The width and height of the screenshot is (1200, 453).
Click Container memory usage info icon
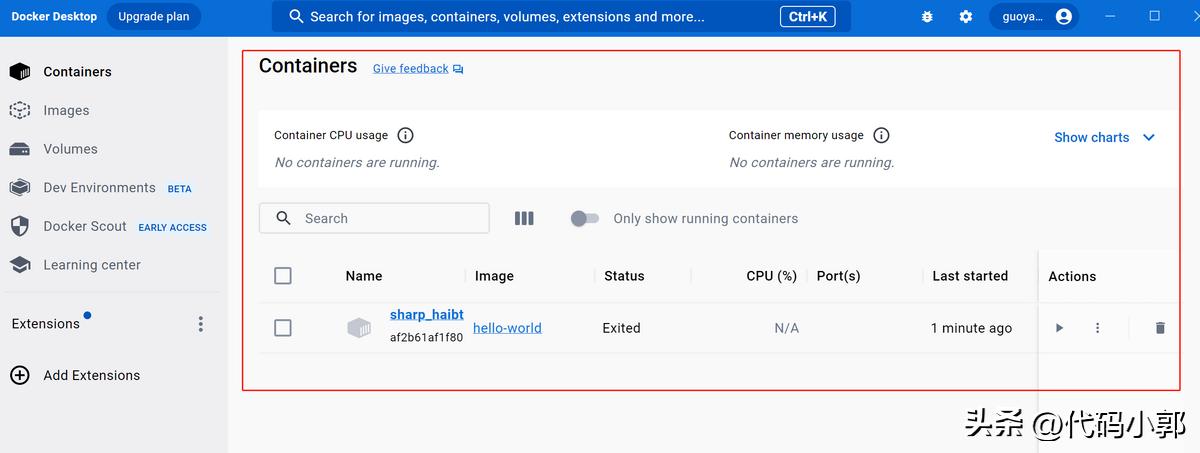[881, 135]
